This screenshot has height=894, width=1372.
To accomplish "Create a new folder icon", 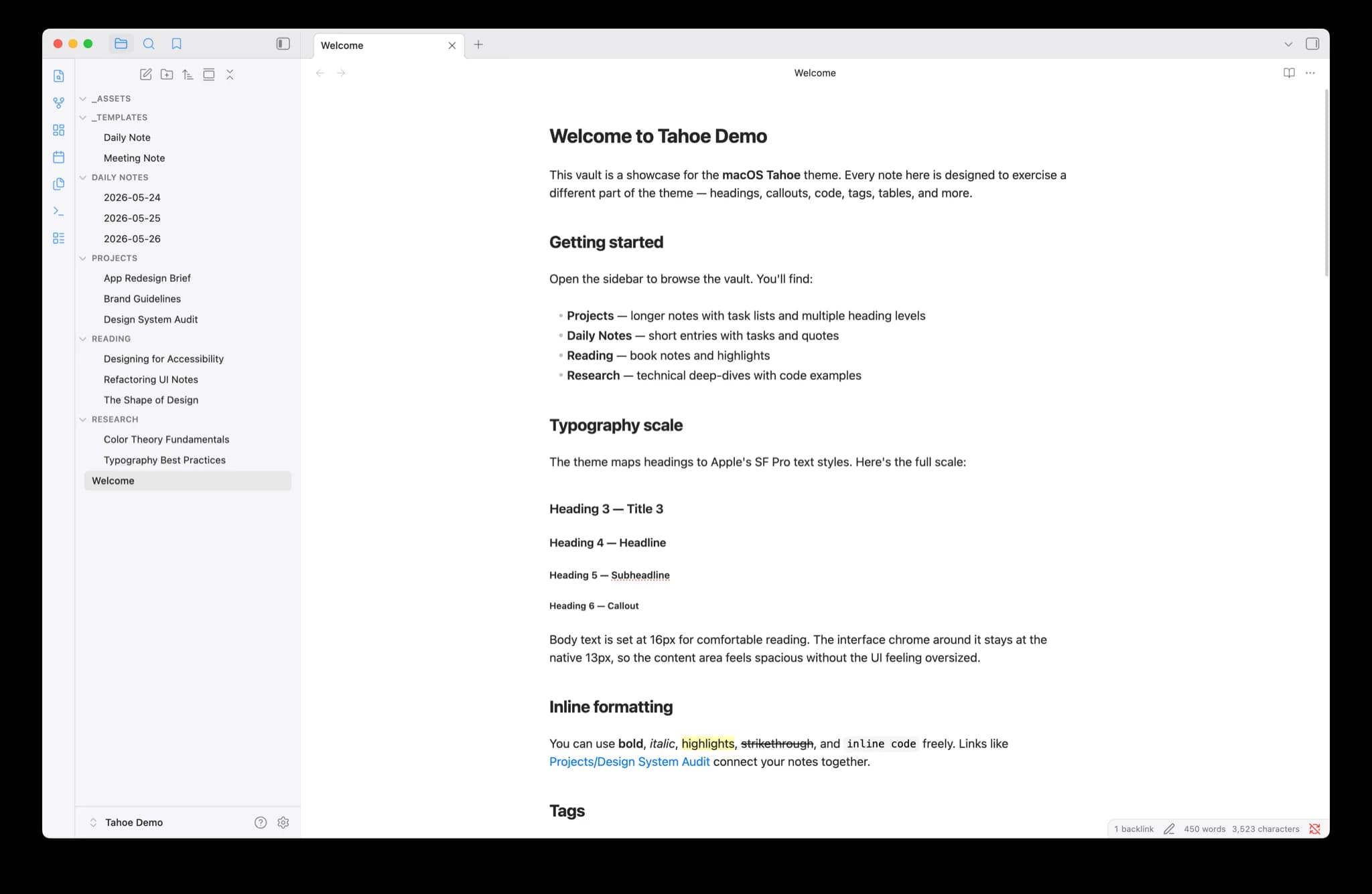I will tap(167, 74).
